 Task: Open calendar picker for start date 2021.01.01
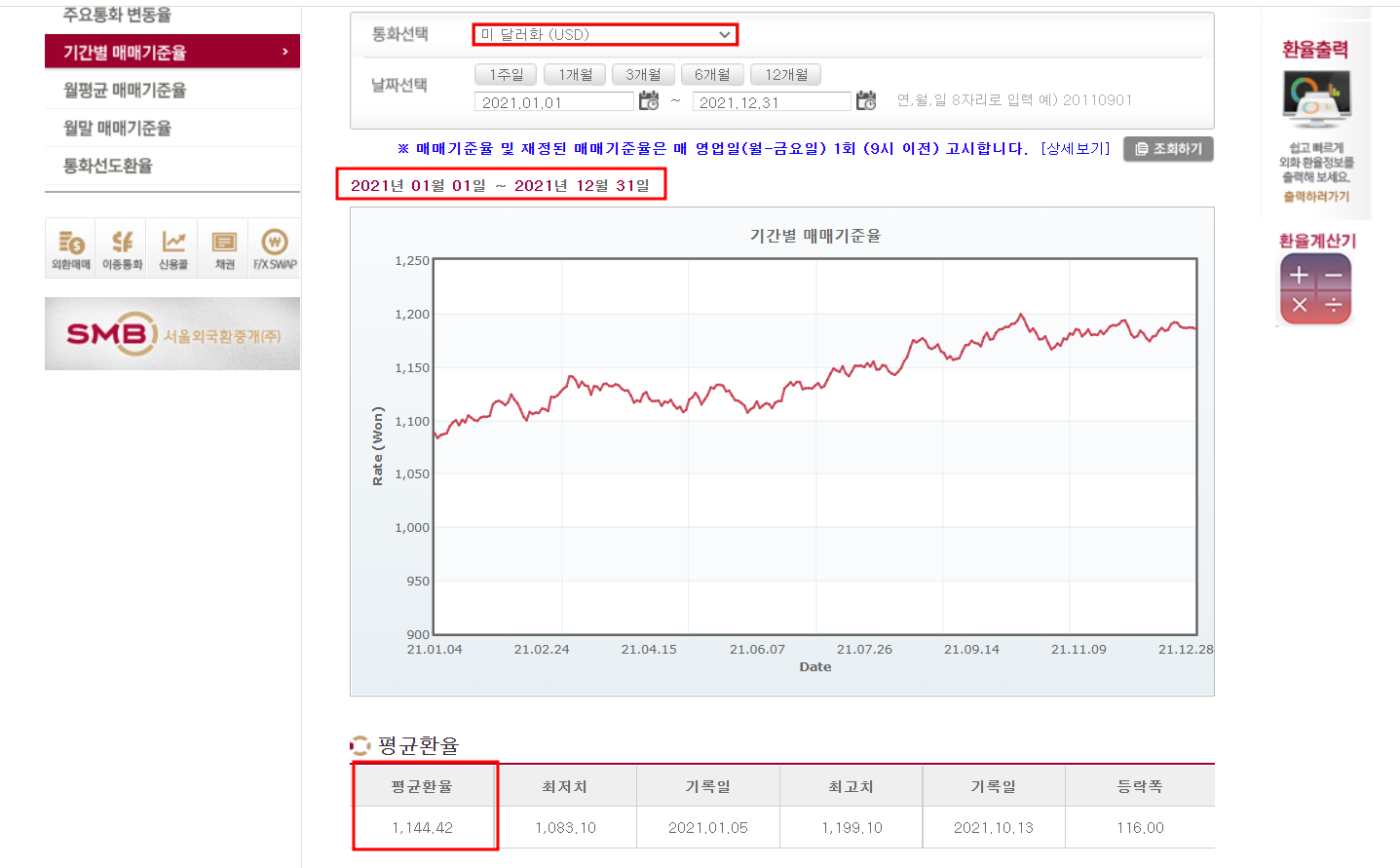(649, 101)
